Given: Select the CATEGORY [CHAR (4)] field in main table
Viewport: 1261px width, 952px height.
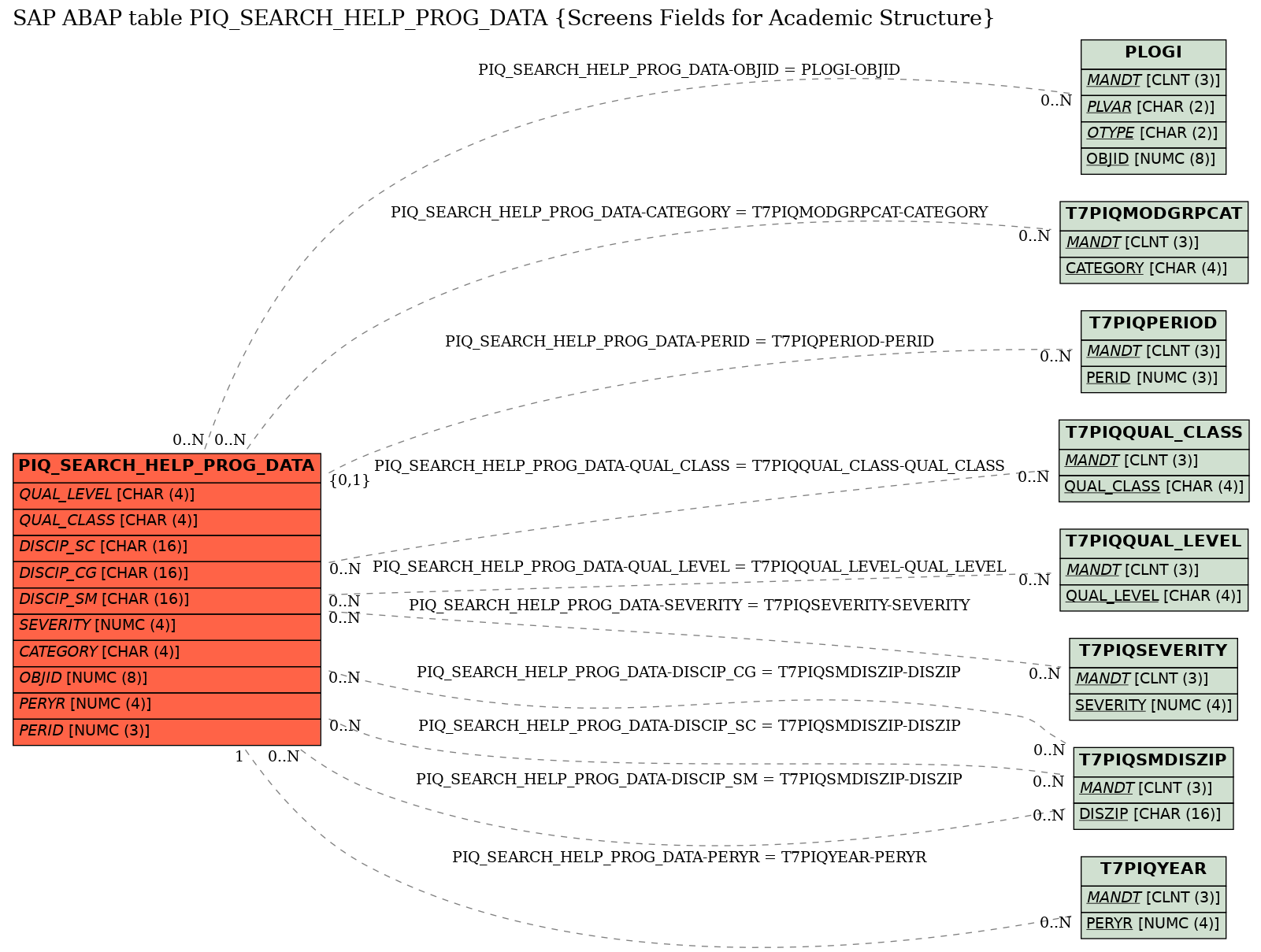Looking at the screenshot, I should point(167,653).
